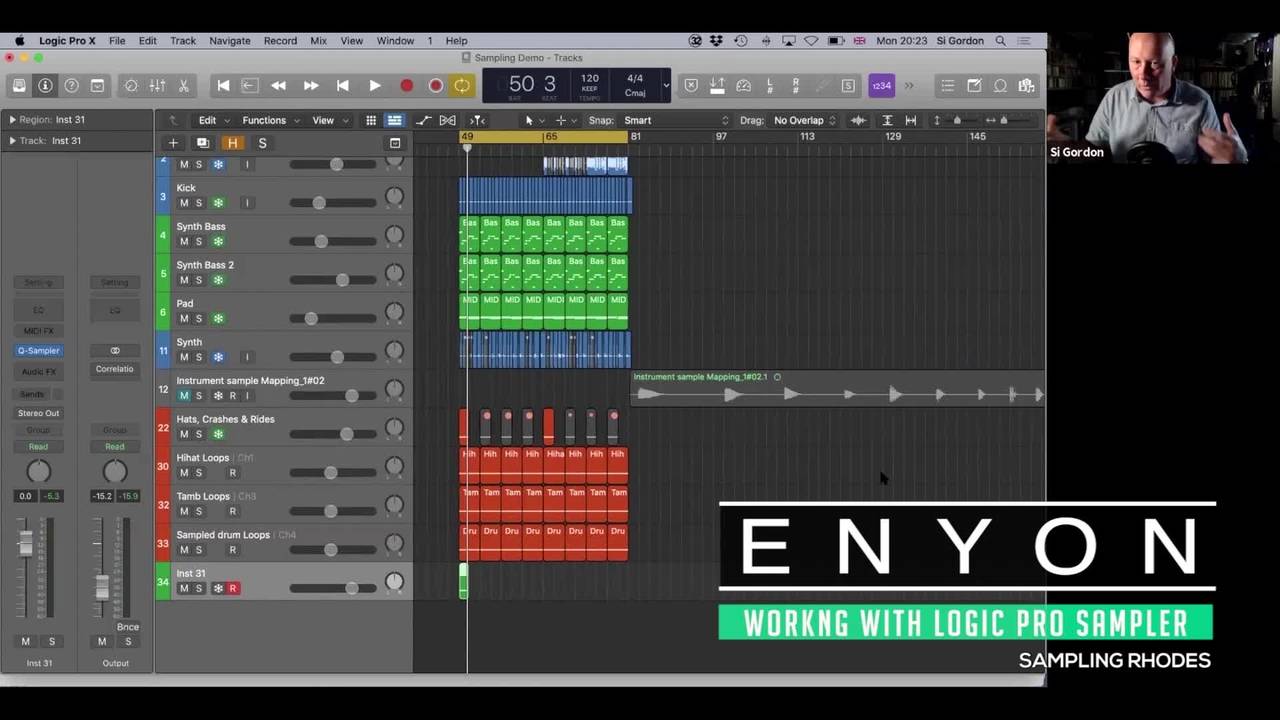
Task: Open the Edit dropdown in tracks area
Action: pos(213,120)
